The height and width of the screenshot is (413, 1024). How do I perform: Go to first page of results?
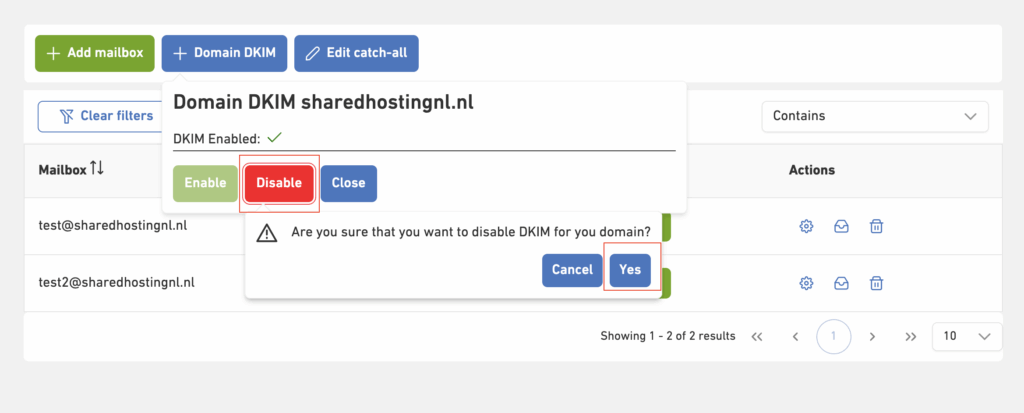point(757,336)
